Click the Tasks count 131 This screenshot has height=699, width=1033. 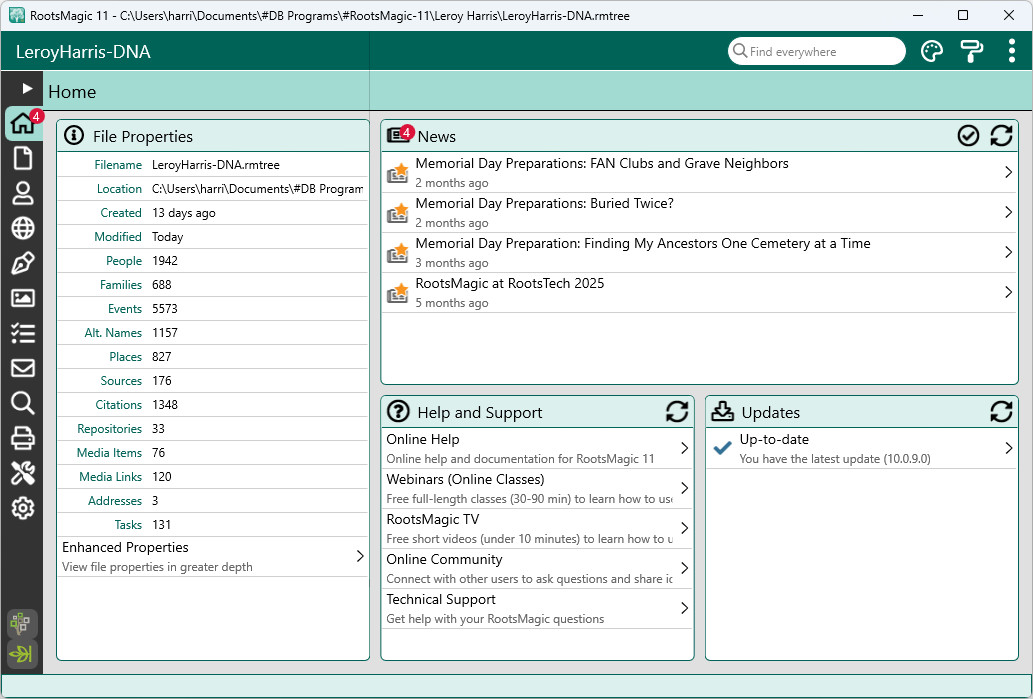click(161, 524)
